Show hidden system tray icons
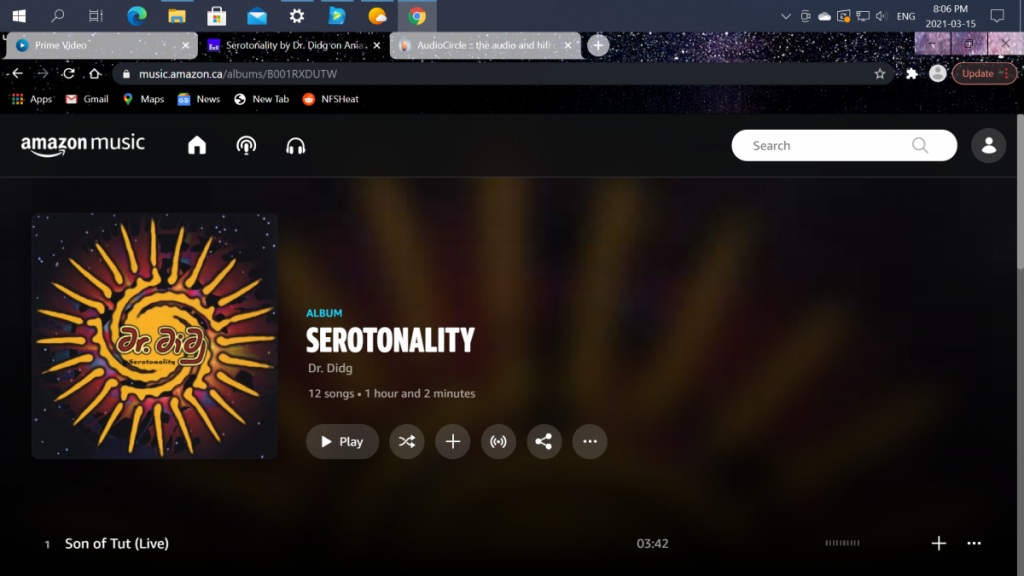The image size is (1024, 576). pos(786,16)
